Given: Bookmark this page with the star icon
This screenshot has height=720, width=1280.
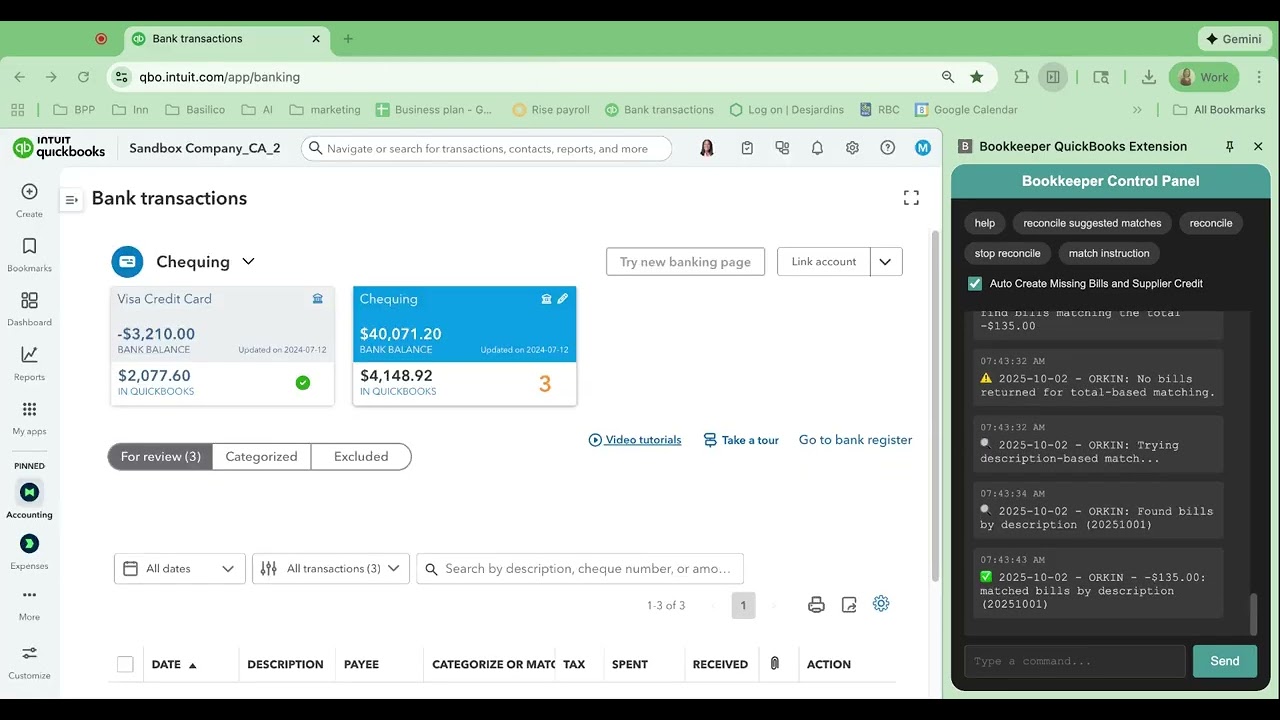Looking at the screenshot, I should pos(977,77).
